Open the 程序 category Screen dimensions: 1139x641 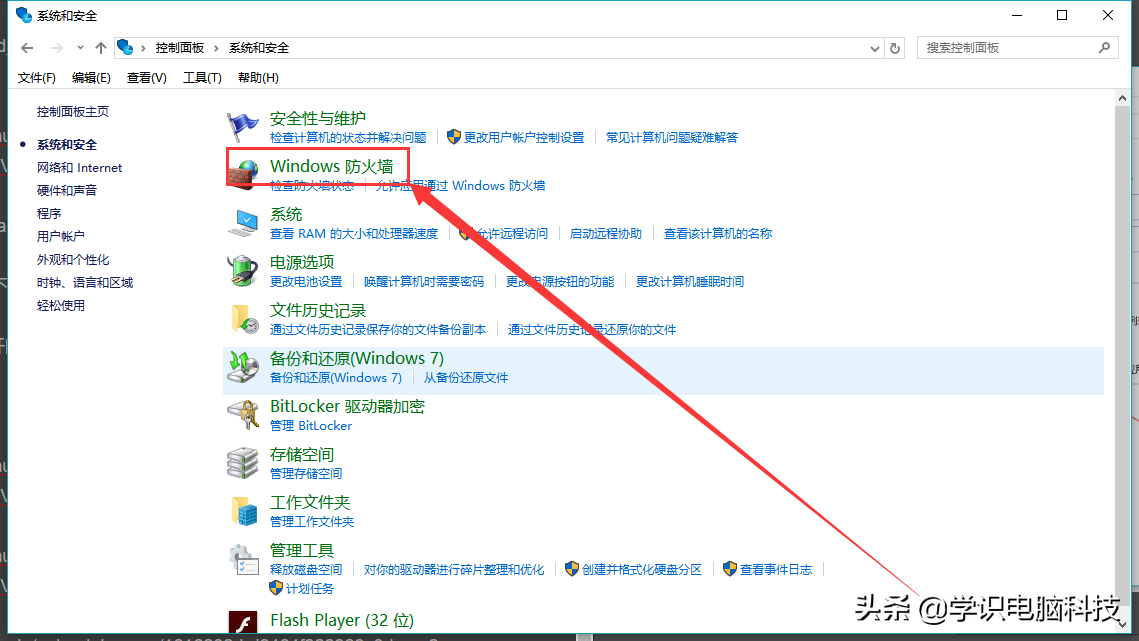click(x=49, y=214)
